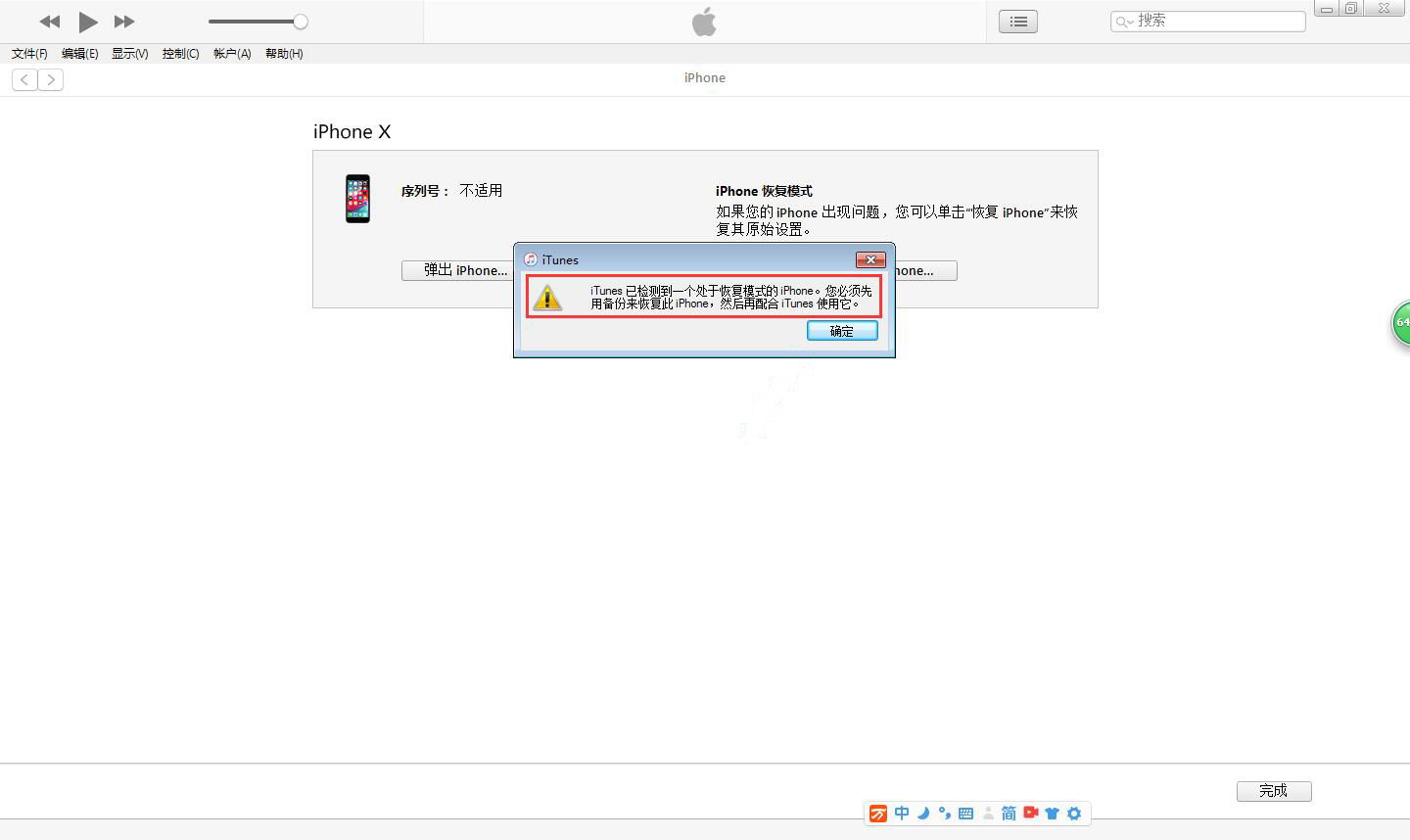The image size is (1410, 840).
Task: Click the iPhone 恢复模式 heading
Action: (764, 191)
